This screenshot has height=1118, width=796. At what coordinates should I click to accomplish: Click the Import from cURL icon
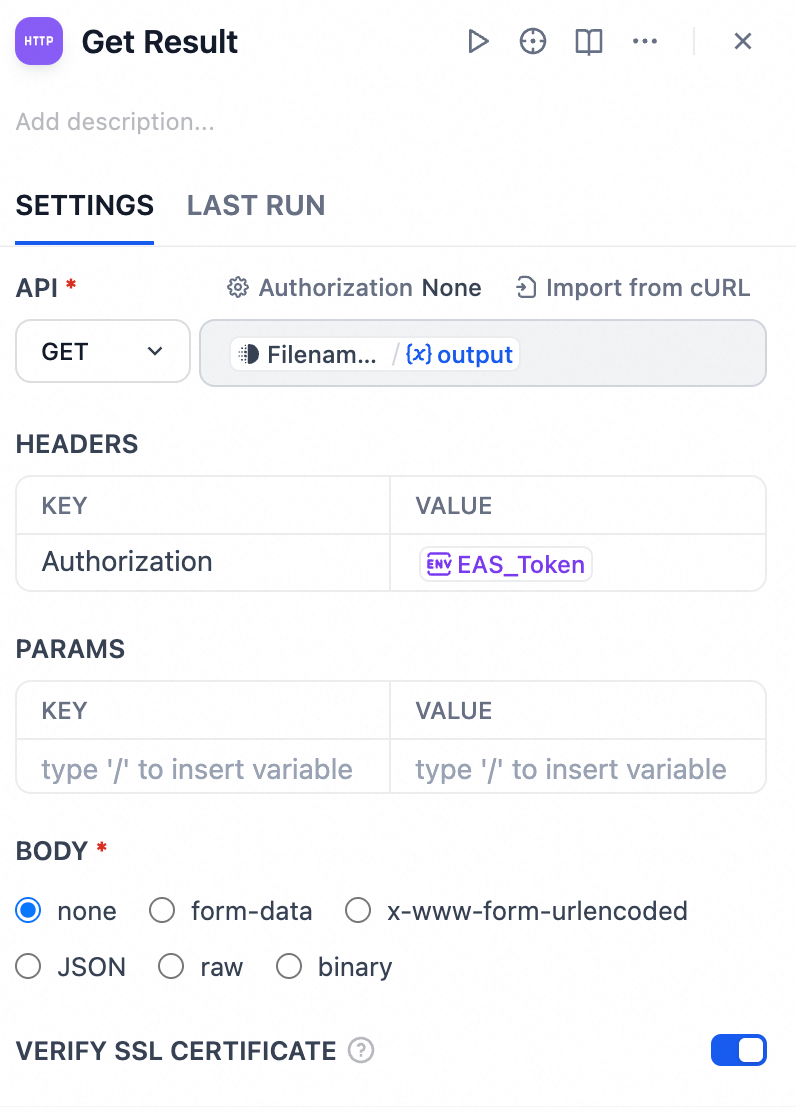(526, 288)
